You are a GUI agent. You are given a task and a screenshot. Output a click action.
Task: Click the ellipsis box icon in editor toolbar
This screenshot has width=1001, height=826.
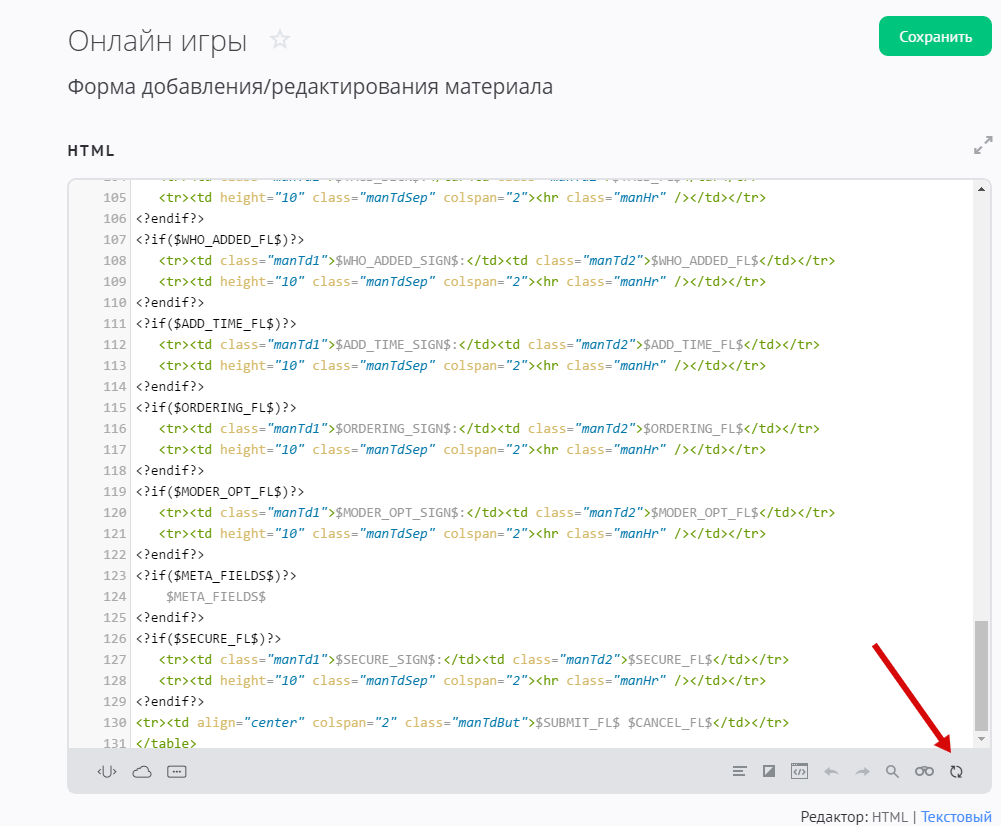coord(177,771)
